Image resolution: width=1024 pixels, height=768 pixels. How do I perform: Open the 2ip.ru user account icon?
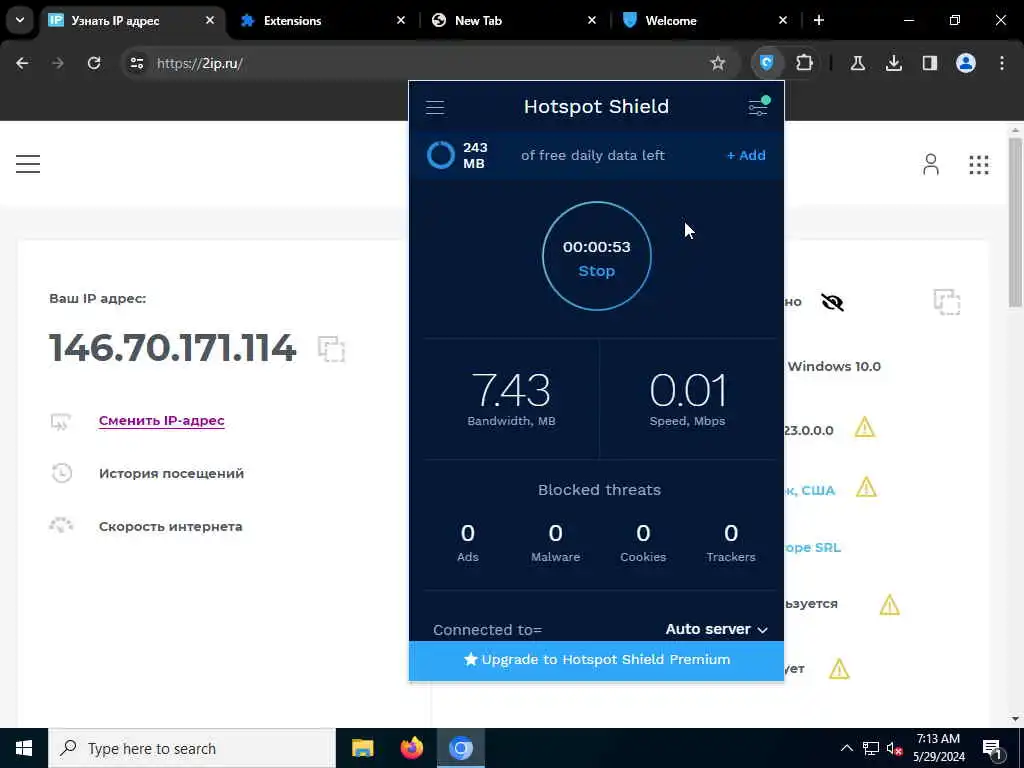[931, 164]
